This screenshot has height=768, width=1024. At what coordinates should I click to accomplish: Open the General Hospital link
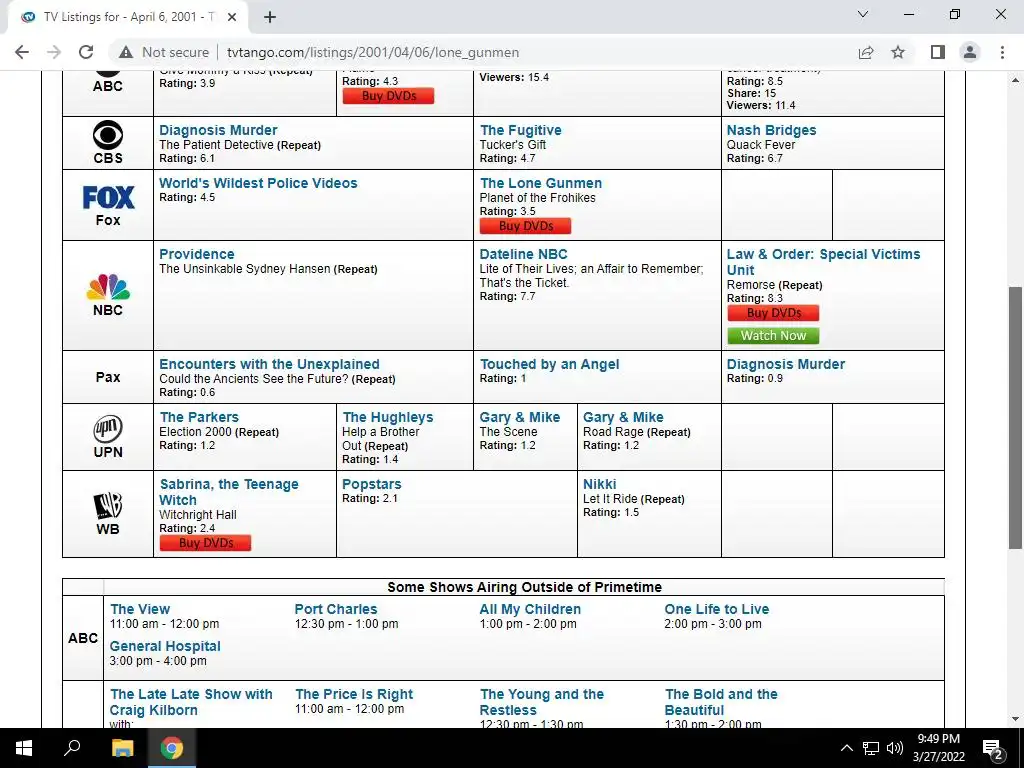[x=165, y=647]
